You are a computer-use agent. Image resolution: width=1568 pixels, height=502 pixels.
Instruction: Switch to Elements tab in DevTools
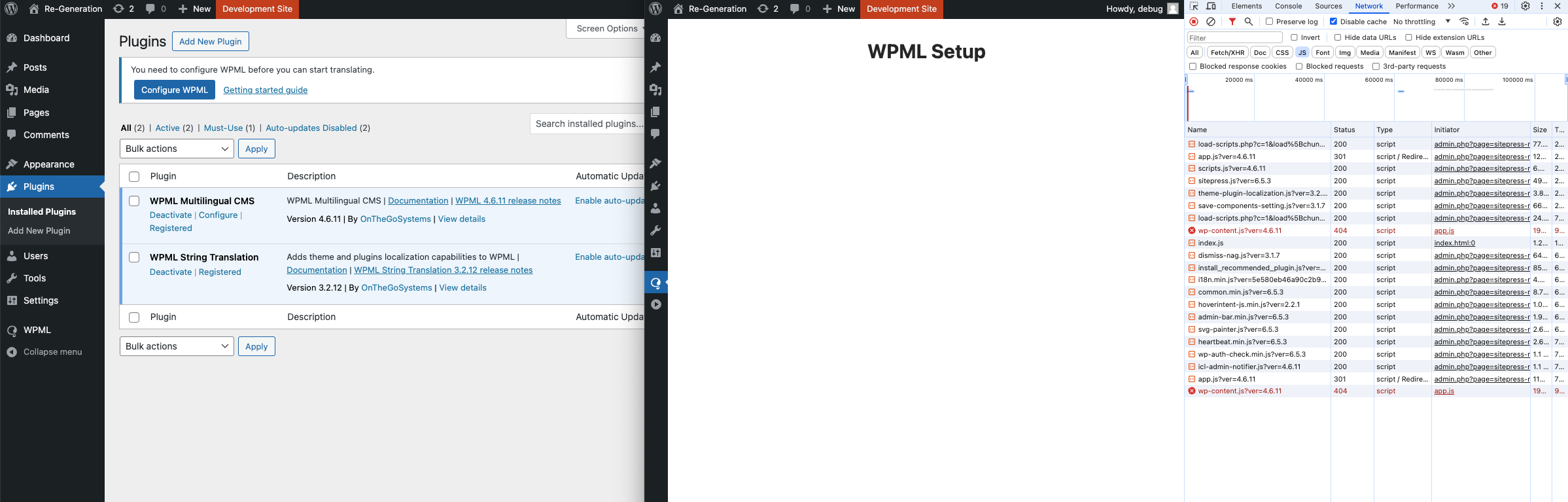(x=1246, y=6)
